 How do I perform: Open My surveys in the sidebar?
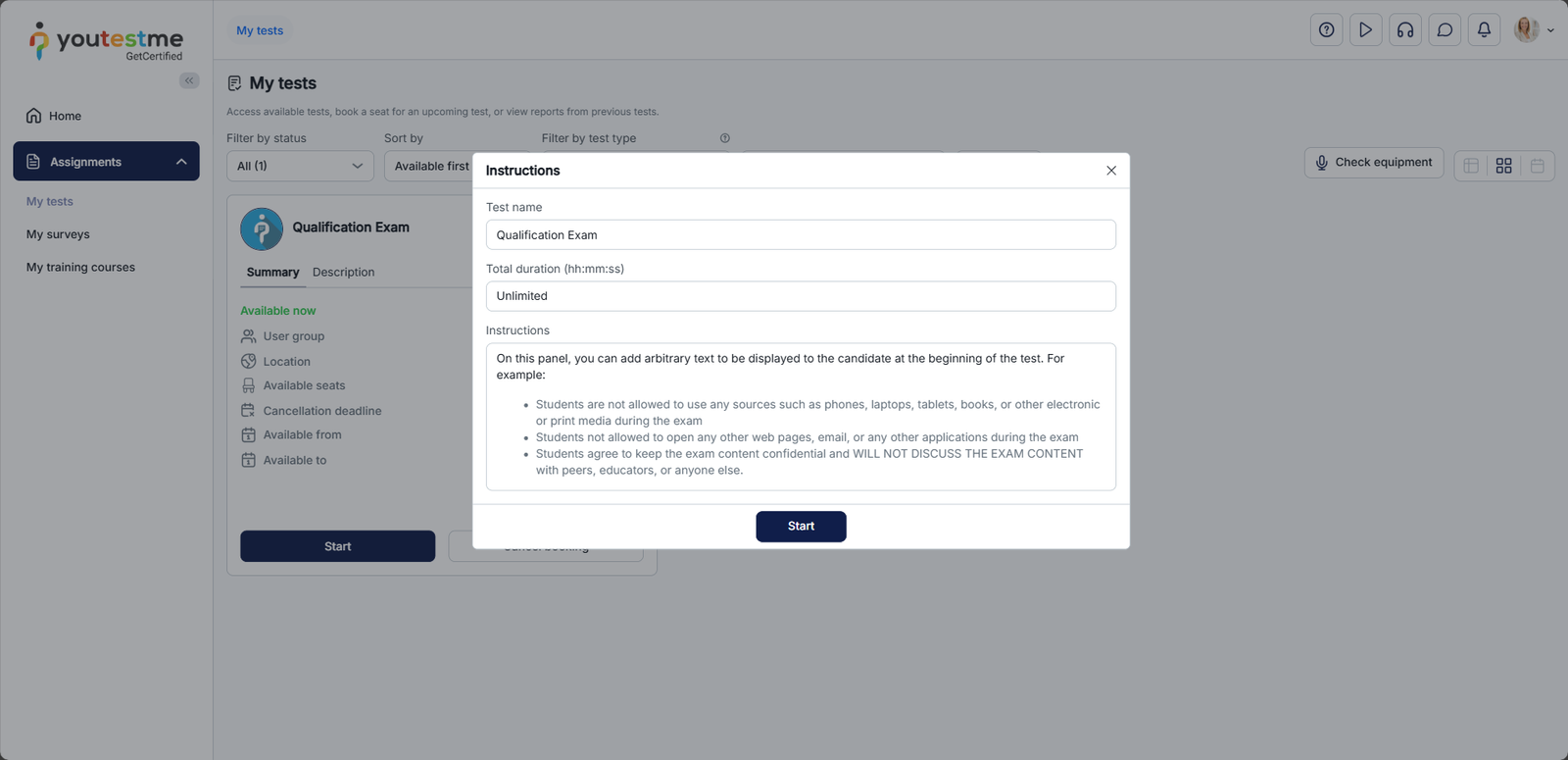point(58,234)
